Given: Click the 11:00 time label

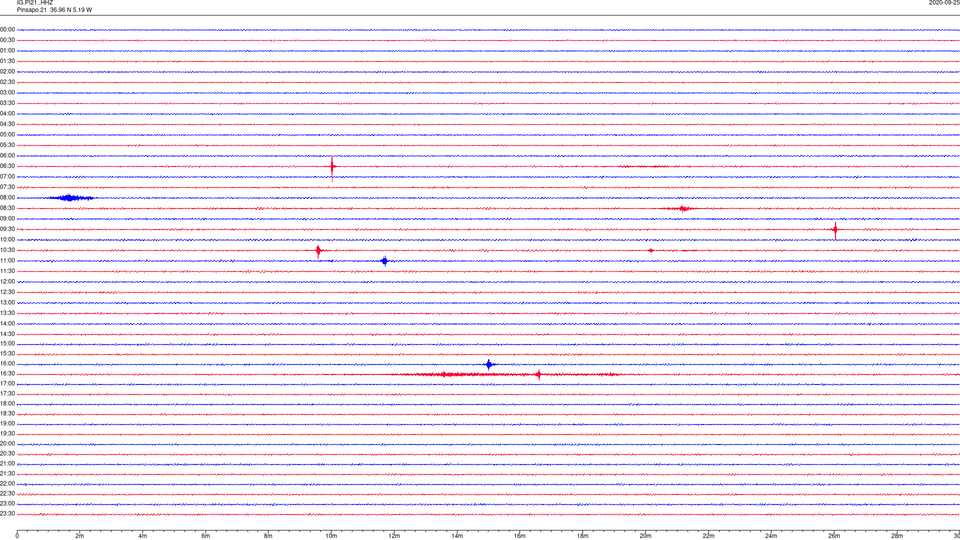Looking at the screenshot, I should click(7, 261).
